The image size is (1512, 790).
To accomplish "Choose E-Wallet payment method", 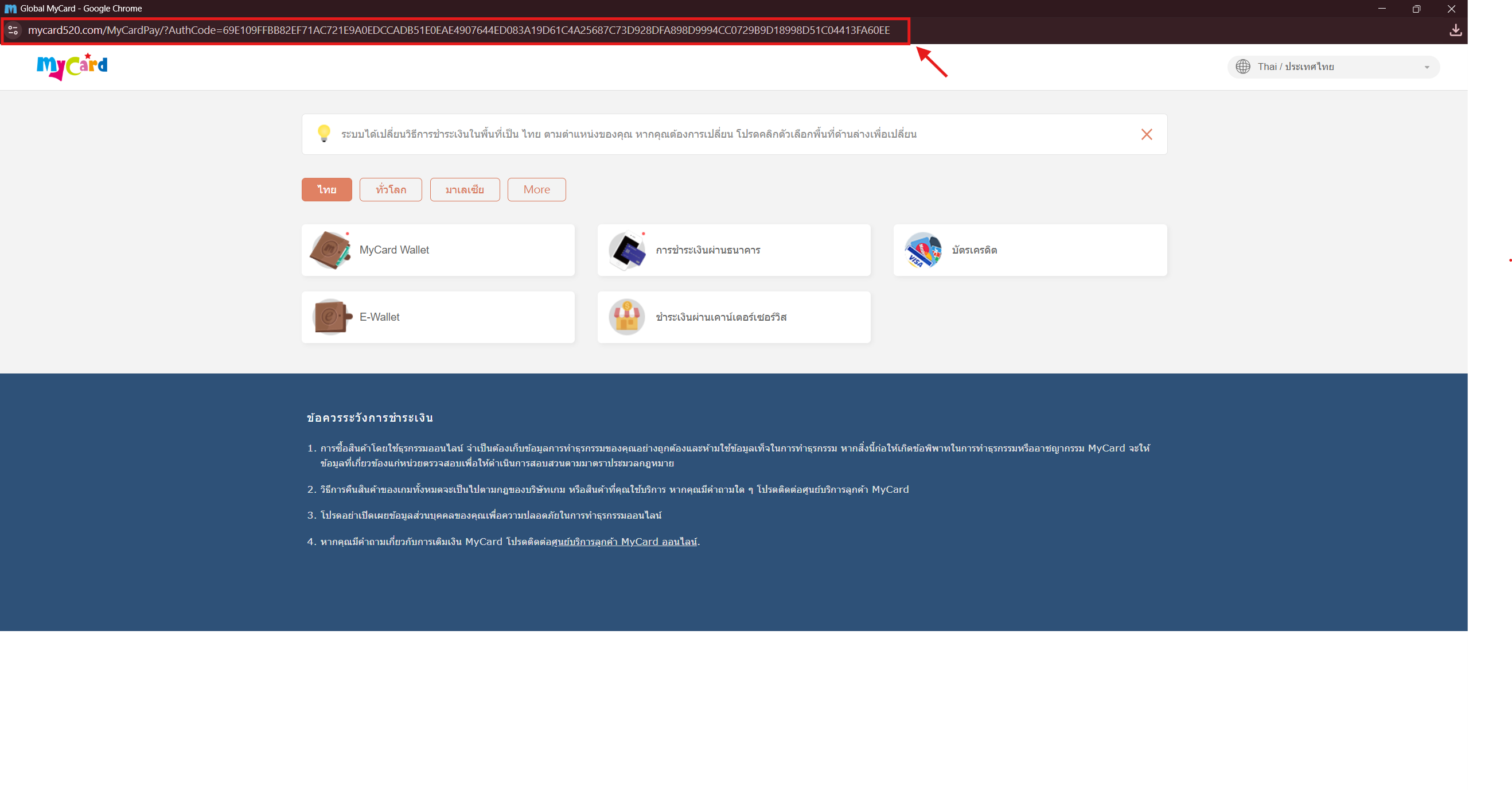I will click(438, 317).
